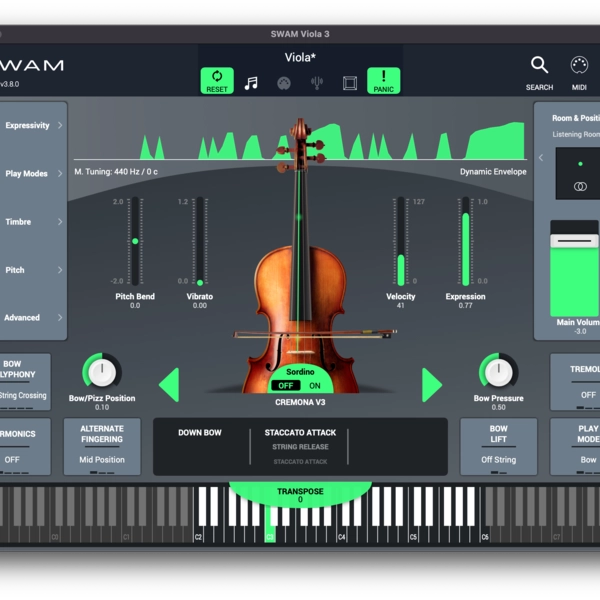Click the grayed instrument body icon in toolbar
Viewport: 600px width, 600px height.
coord(317,83)
